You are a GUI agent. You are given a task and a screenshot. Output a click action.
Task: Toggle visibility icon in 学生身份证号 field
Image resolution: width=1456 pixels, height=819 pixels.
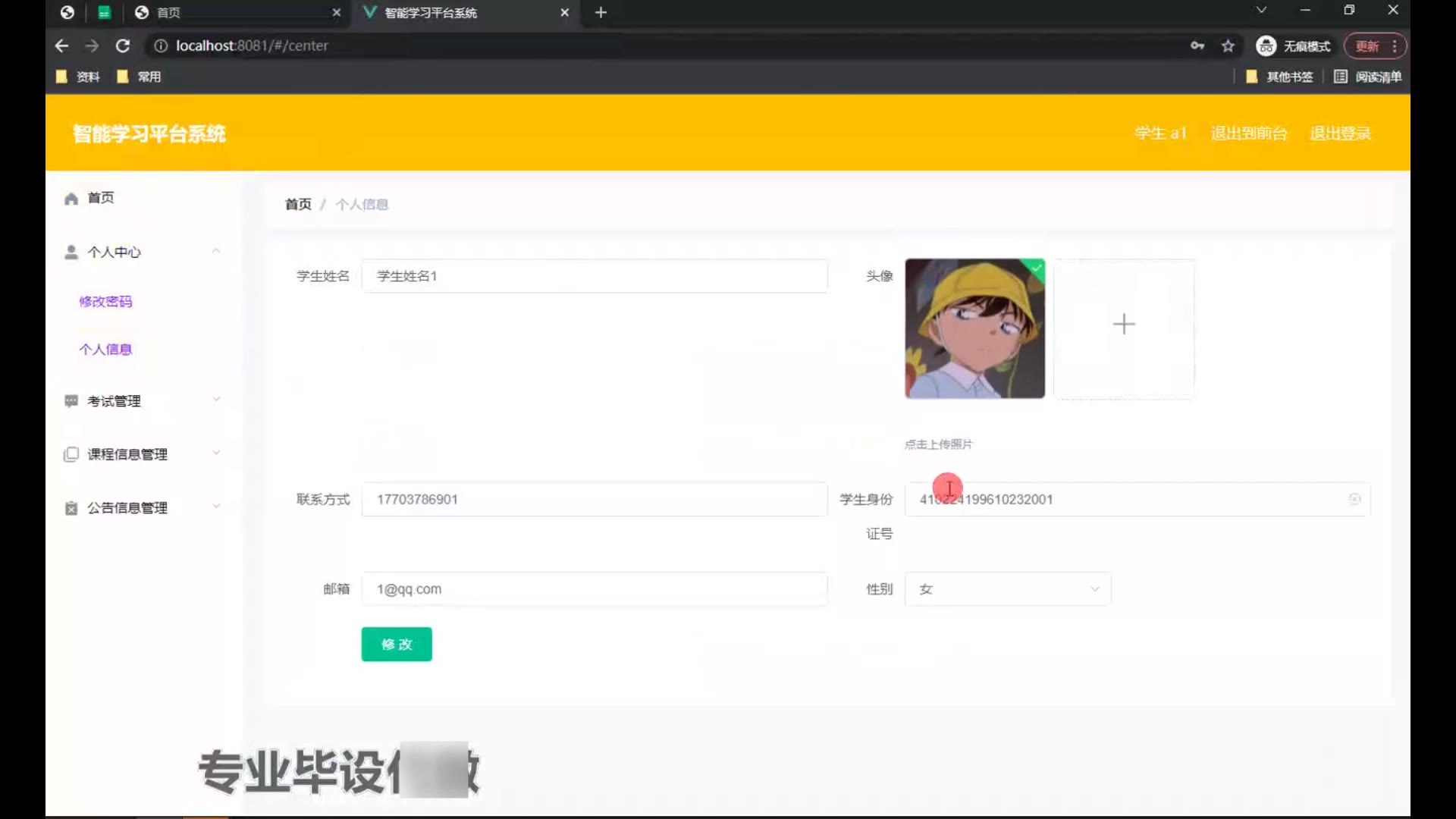[1354, 499]
